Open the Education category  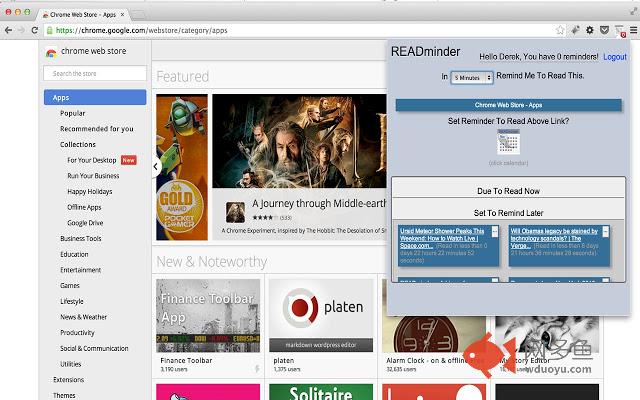pos(74,254)
